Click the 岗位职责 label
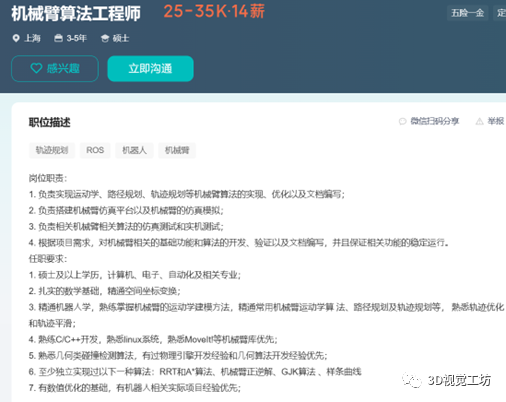The height and width of the screenshot is (402, 506). [x=48, y=178]
